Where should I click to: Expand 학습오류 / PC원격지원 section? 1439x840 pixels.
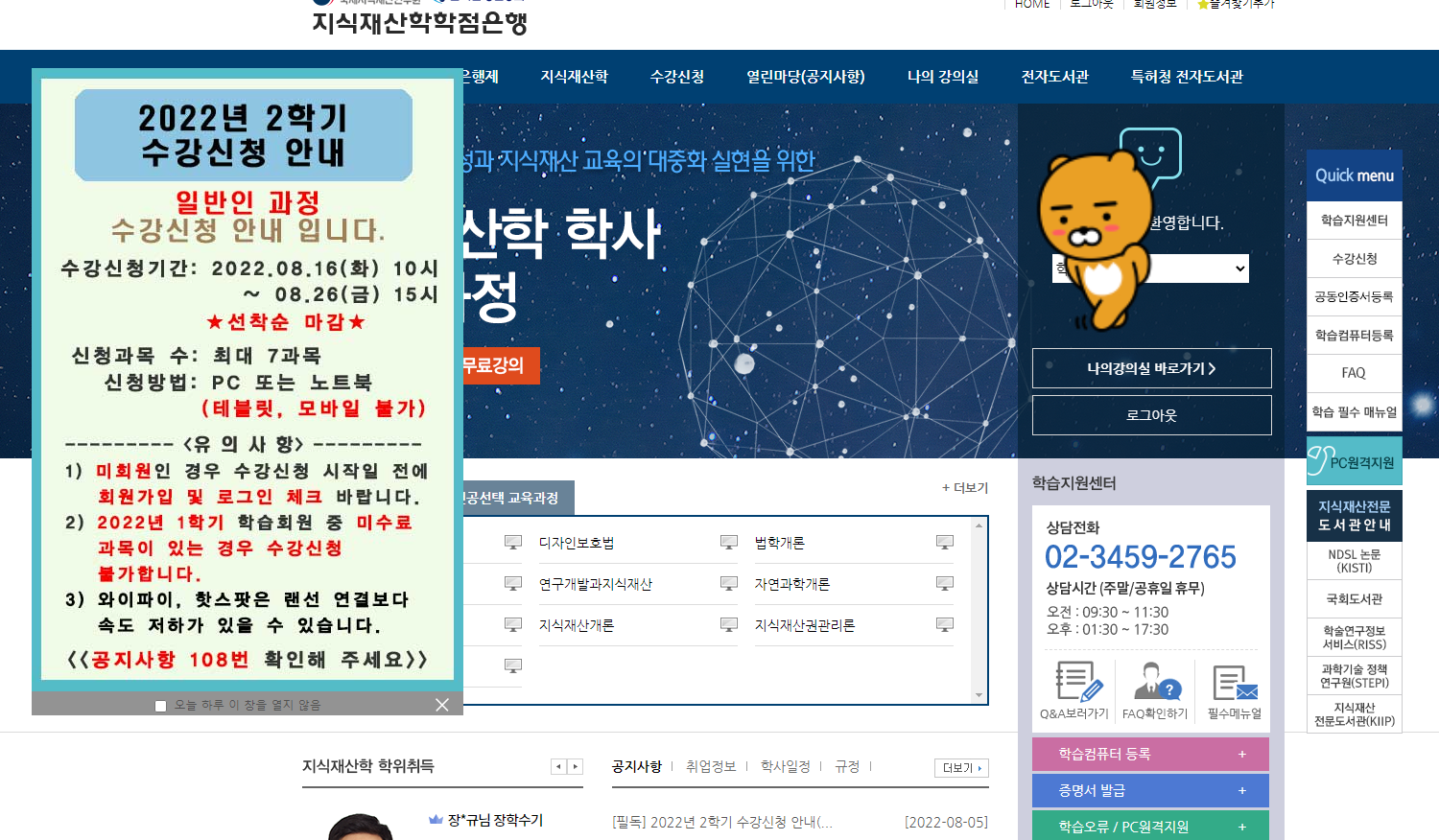point(1149,826)
